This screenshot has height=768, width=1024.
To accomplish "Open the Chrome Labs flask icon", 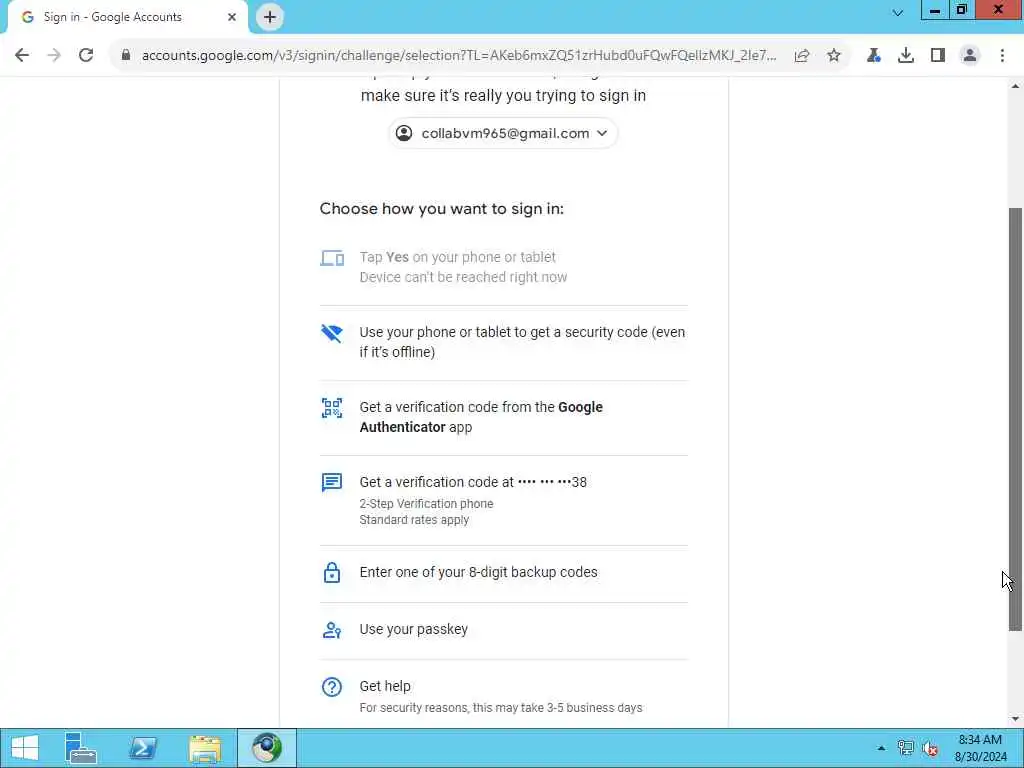I will pos(873,56).
